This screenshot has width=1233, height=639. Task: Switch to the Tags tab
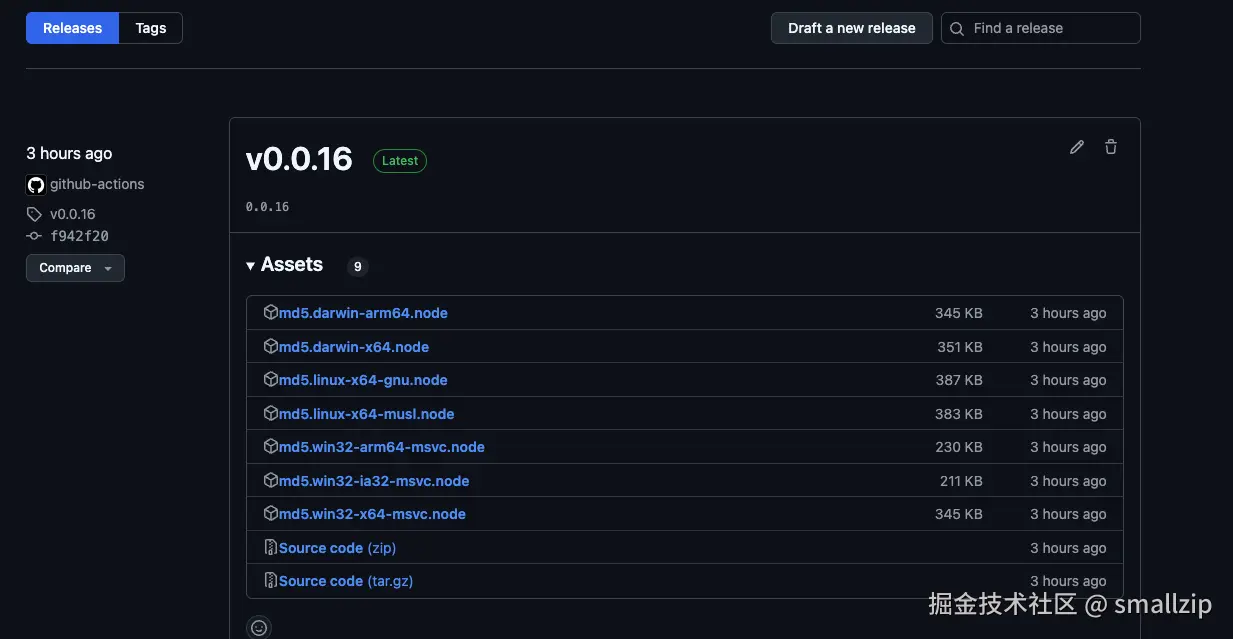(x=151, y=28)
